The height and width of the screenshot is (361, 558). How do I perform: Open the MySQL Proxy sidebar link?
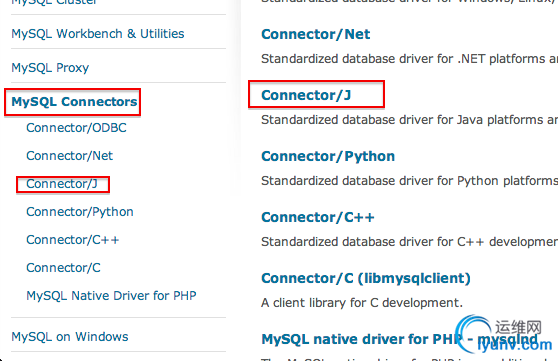[x=50, y=68]
